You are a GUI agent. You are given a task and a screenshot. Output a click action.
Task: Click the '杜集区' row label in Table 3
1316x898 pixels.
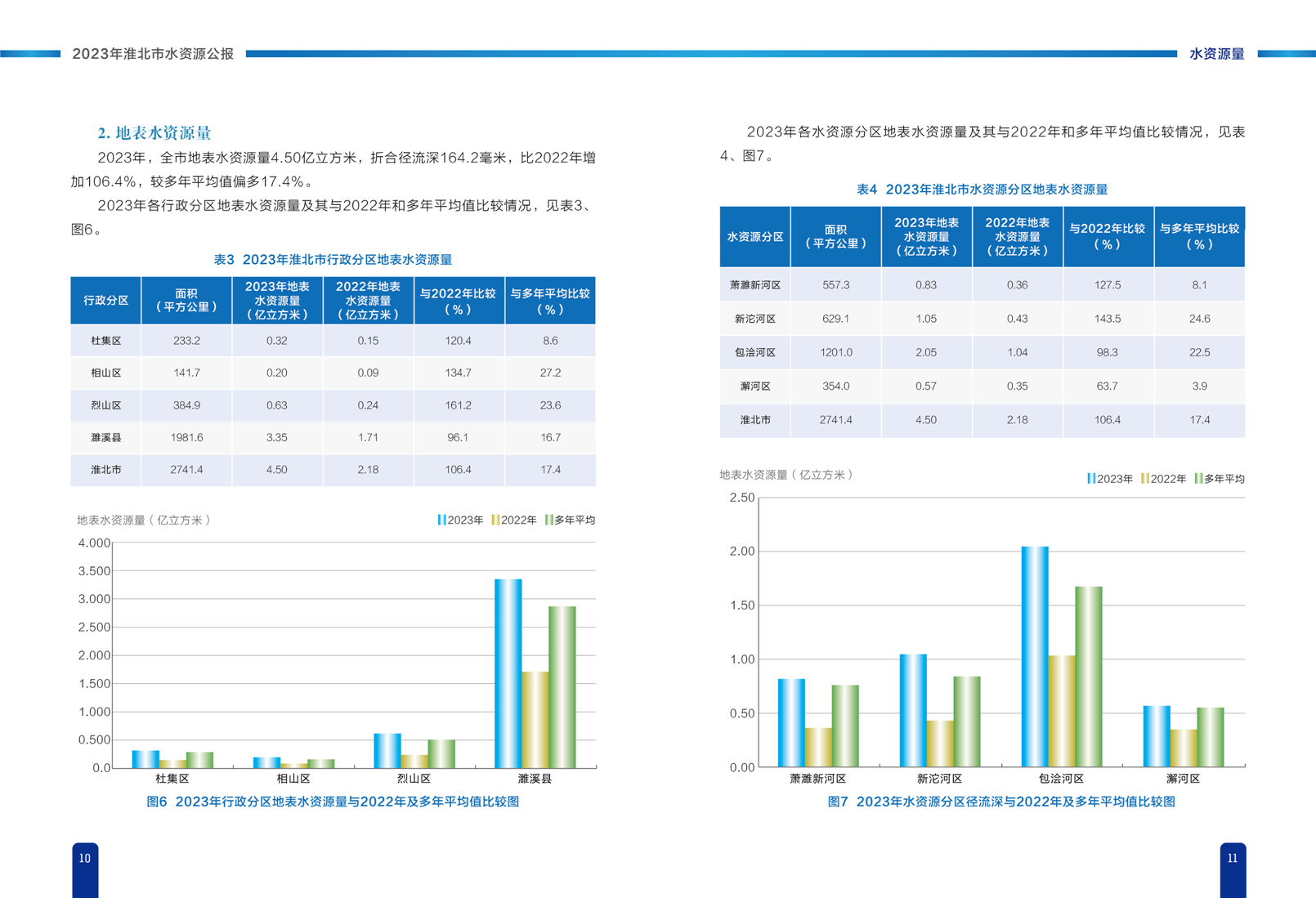(106, 341)
